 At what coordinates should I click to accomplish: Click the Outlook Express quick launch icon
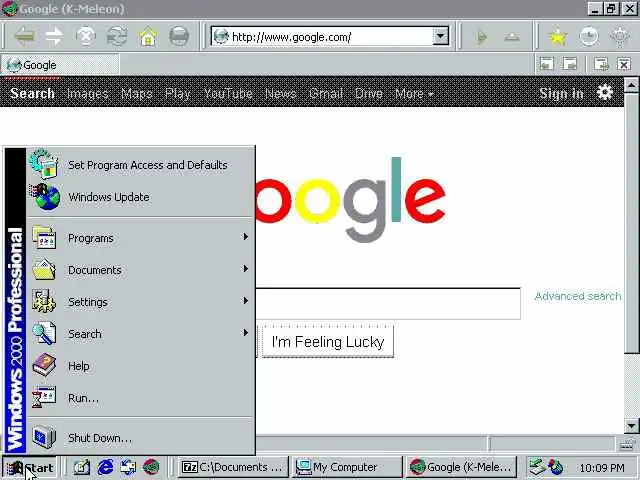[128, 467]
